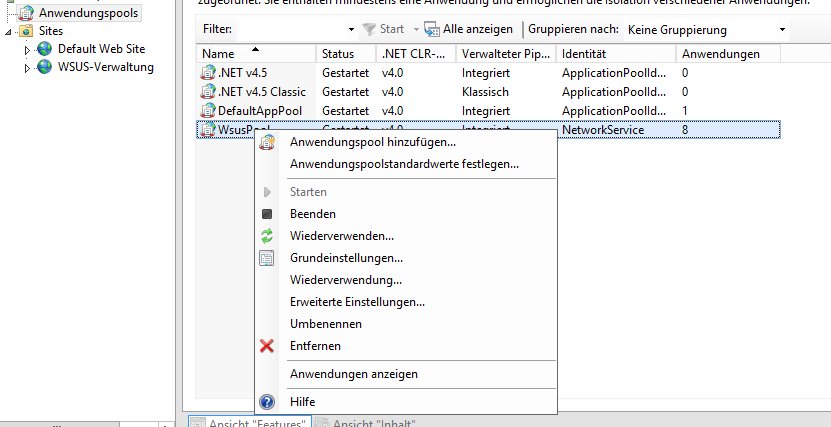Image resolution: width=831 pixels, height=427 pixels.
Task: Open the Start button dropdown arrow
Action: tap(416, 30)
